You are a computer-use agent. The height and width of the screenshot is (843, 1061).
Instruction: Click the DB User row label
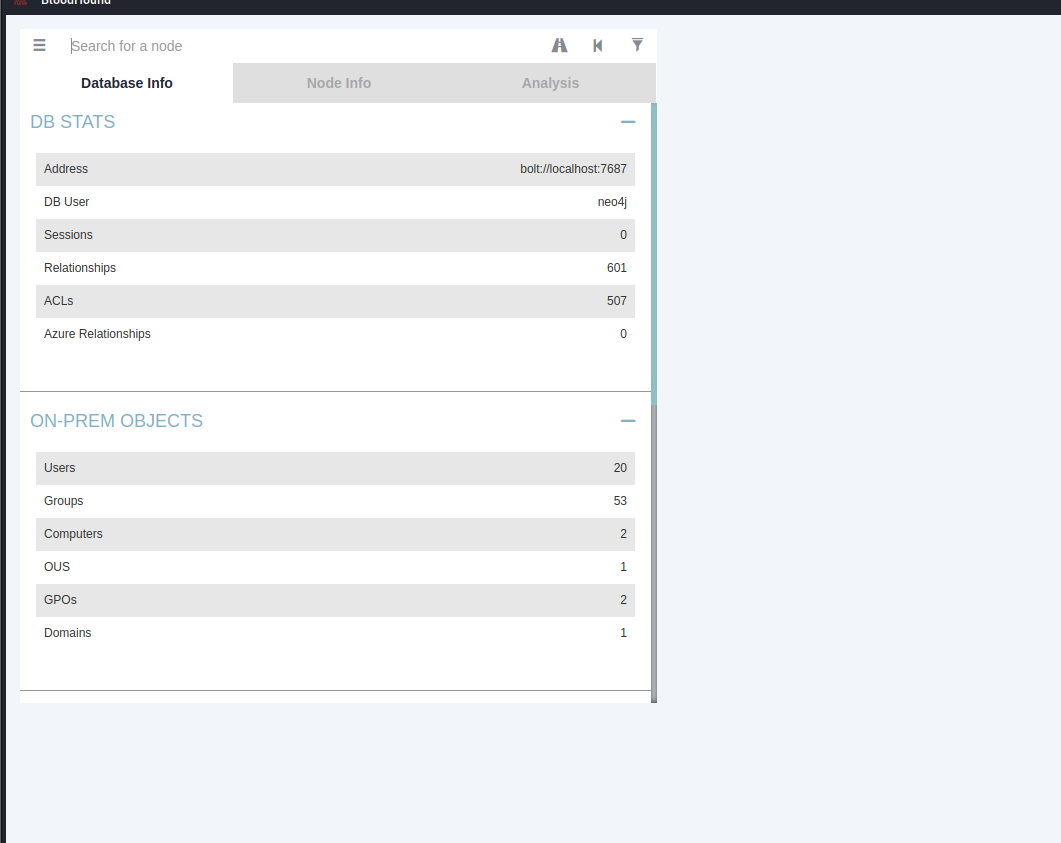66,202
